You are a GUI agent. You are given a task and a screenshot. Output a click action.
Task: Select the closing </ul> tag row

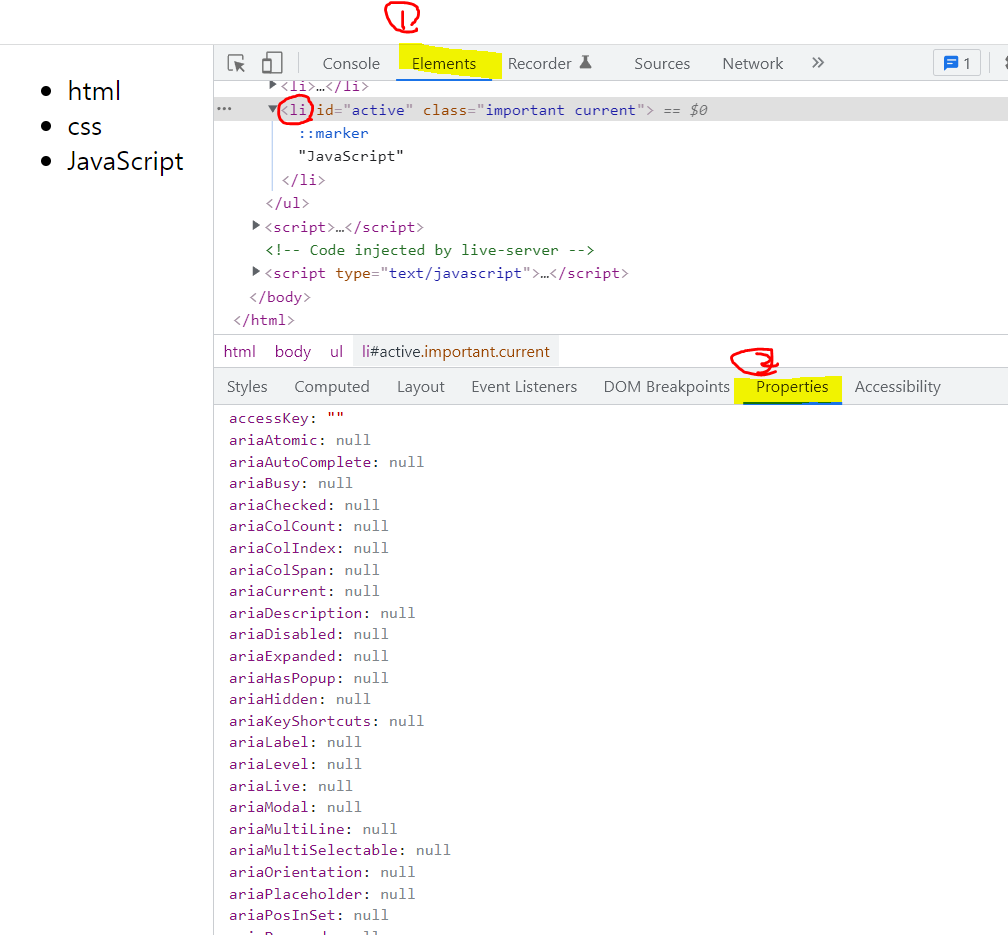287,203
